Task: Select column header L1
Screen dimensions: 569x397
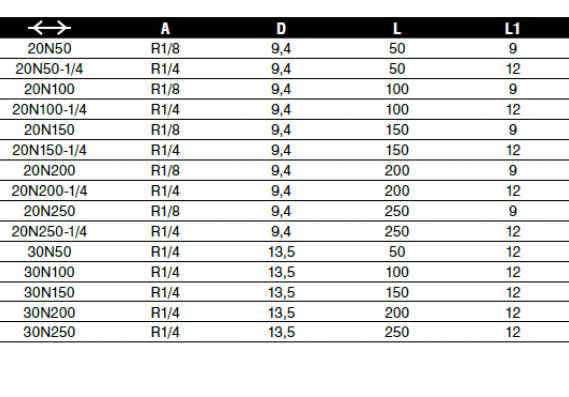Action: click(512, 28)
